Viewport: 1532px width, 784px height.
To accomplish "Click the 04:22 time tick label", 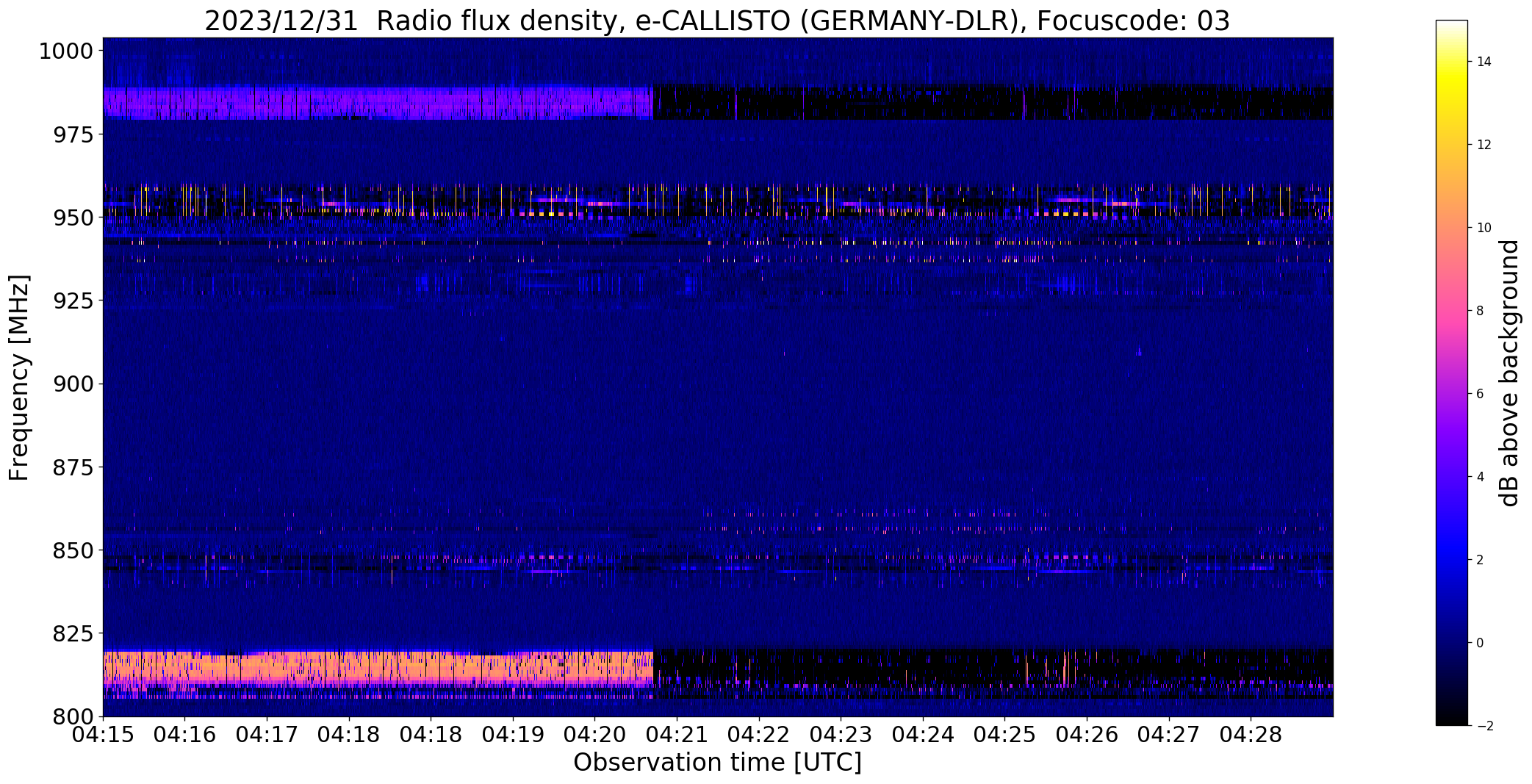I will 759,735.
